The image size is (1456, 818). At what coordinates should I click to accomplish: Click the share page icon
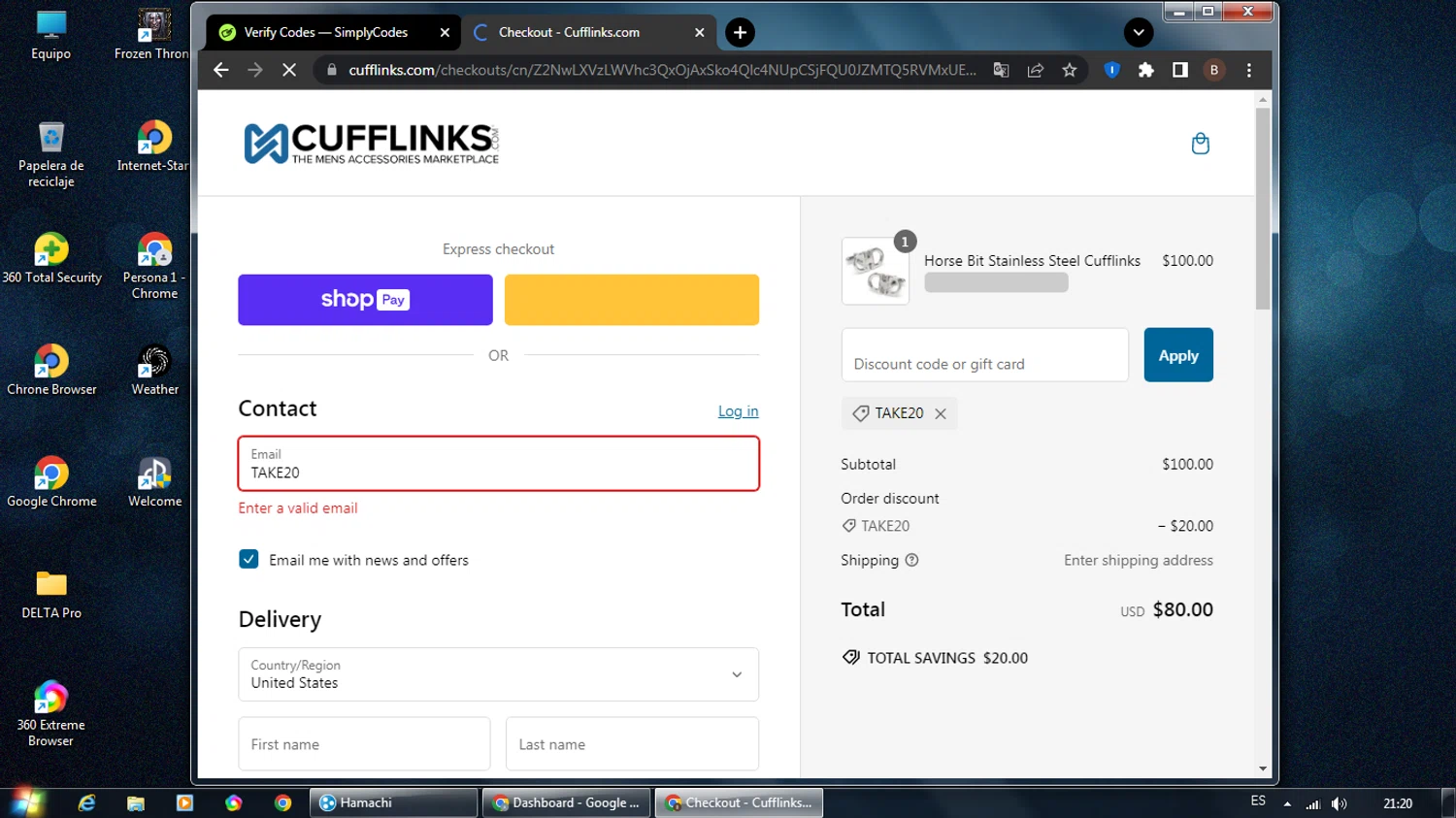[1036, 70]
